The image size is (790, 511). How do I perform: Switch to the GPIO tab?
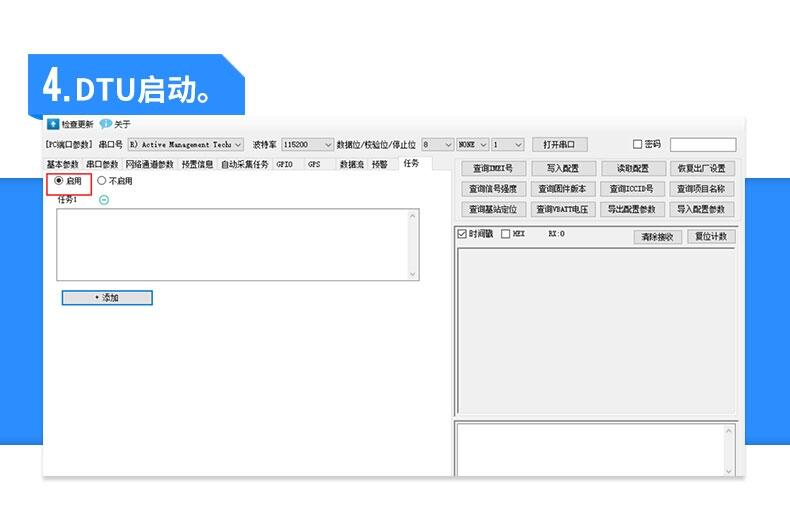tap(285, 164)
